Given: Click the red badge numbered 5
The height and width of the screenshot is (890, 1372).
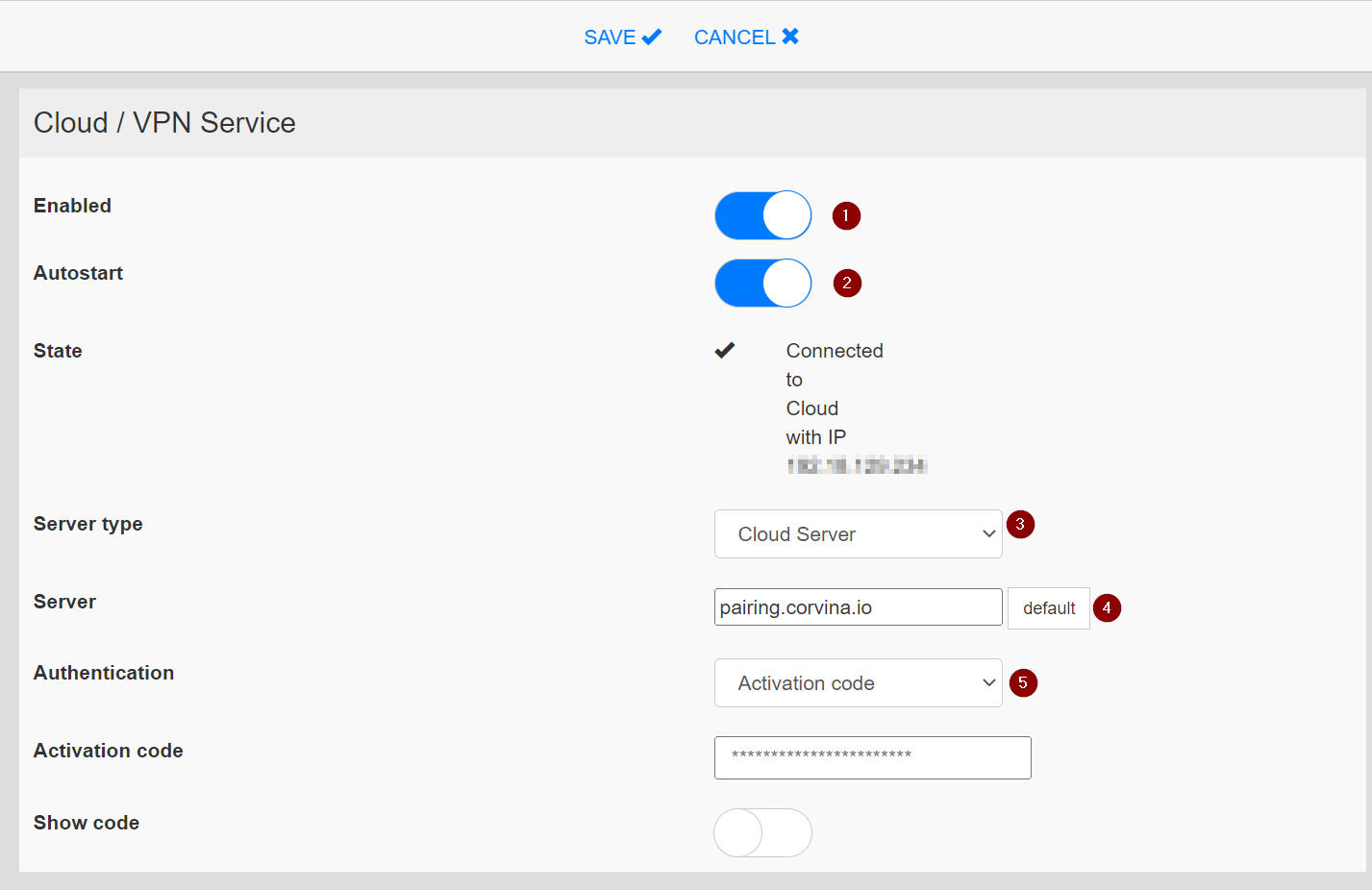Looking at the screenshot, I should click(1023, 682).
